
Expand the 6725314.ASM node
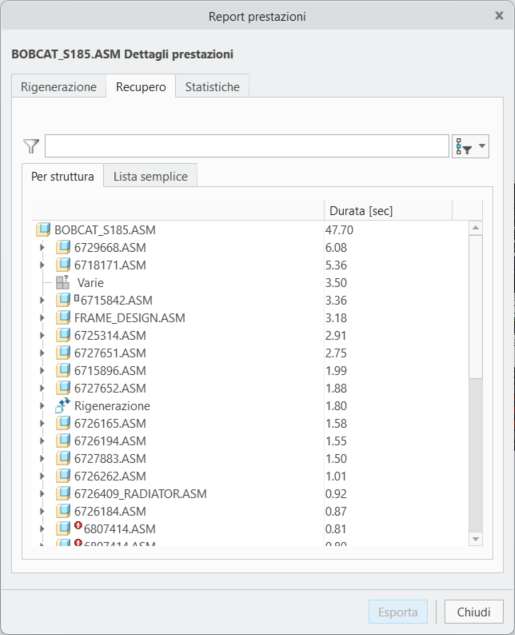tap(42, 335)
